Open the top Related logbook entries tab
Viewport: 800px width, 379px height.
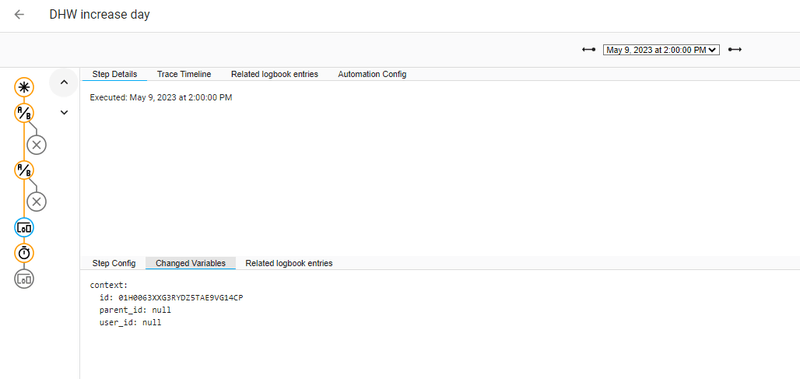274,74
